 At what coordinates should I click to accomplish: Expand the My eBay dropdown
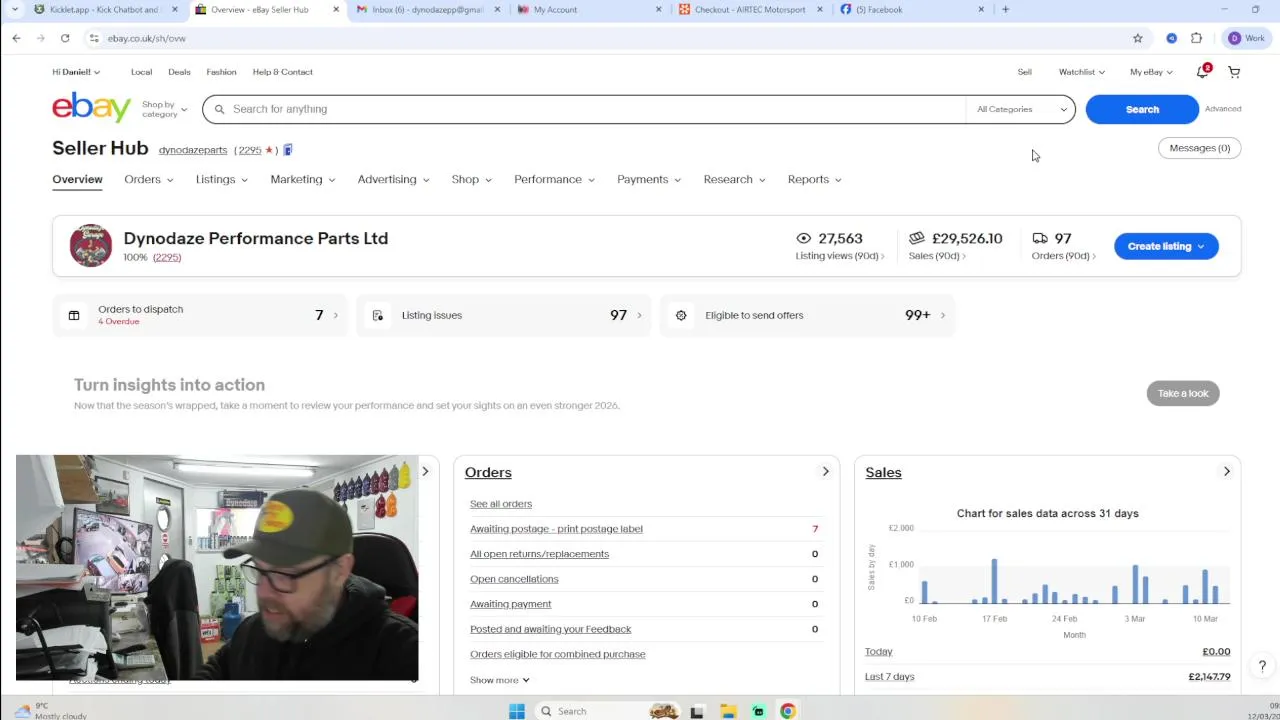coord(1151,72)
